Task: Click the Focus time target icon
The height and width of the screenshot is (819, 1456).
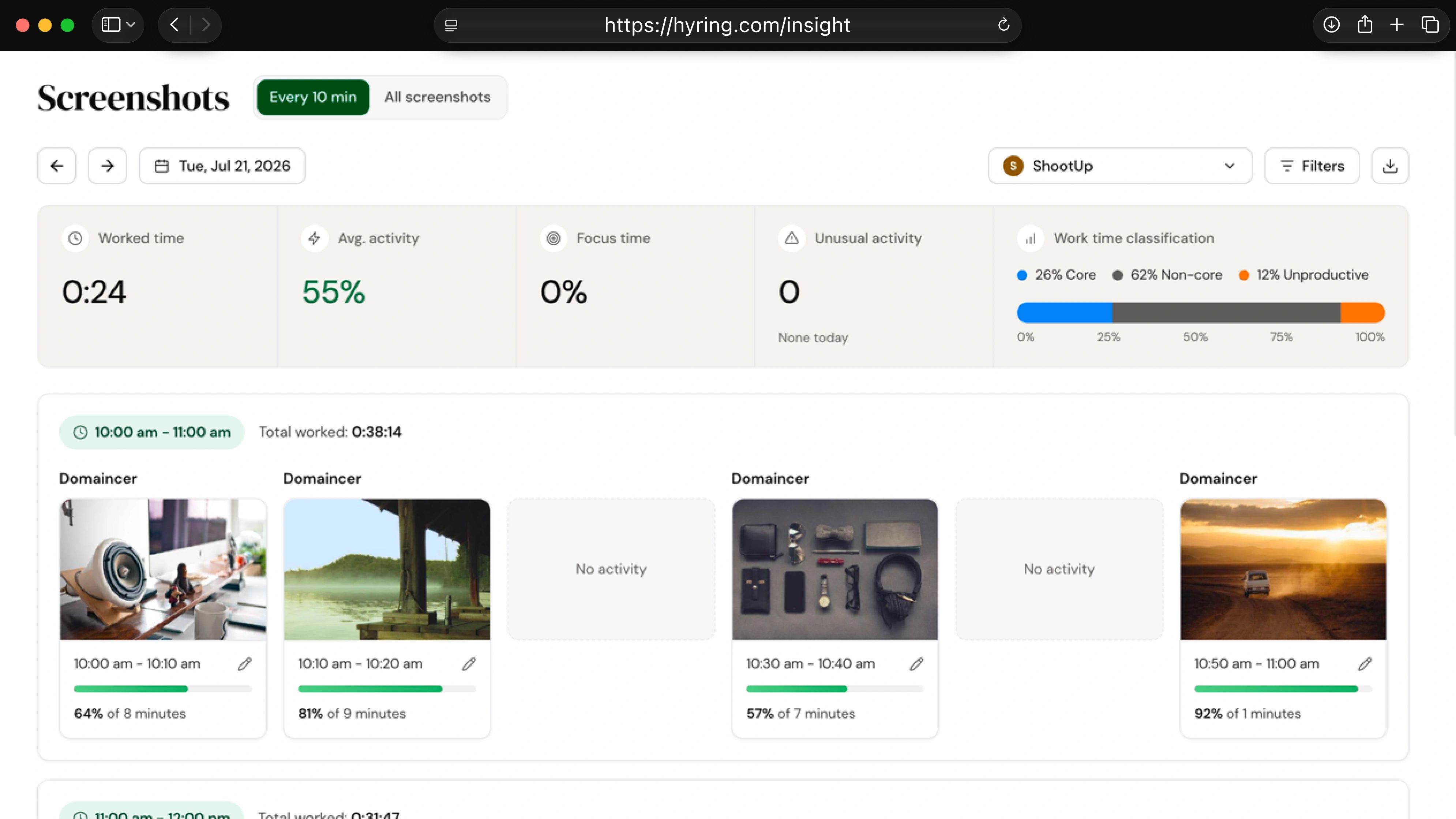Action: coord(553,238)
